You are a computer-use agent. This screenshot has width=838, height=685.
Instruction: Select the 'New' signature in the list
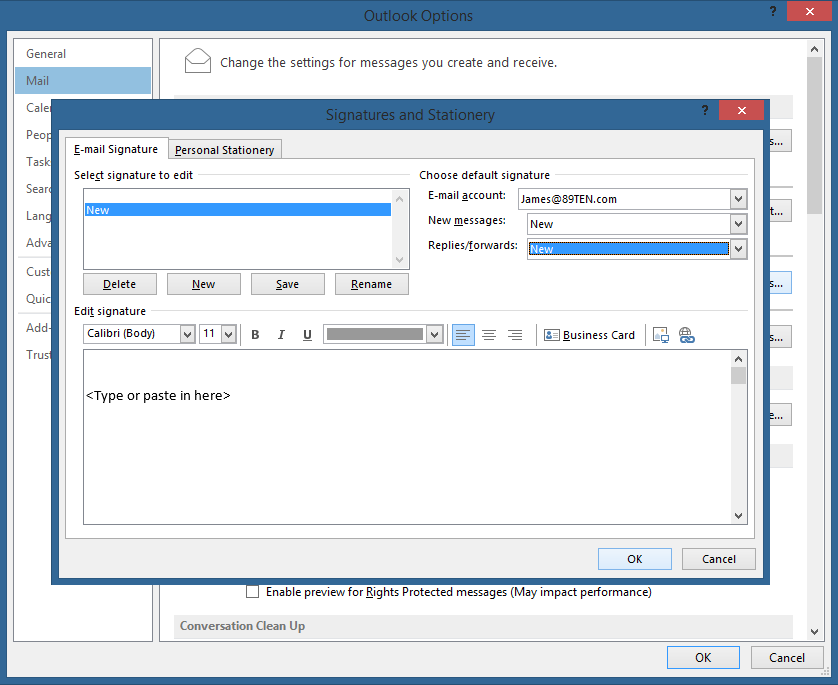[x=238, y=210]
